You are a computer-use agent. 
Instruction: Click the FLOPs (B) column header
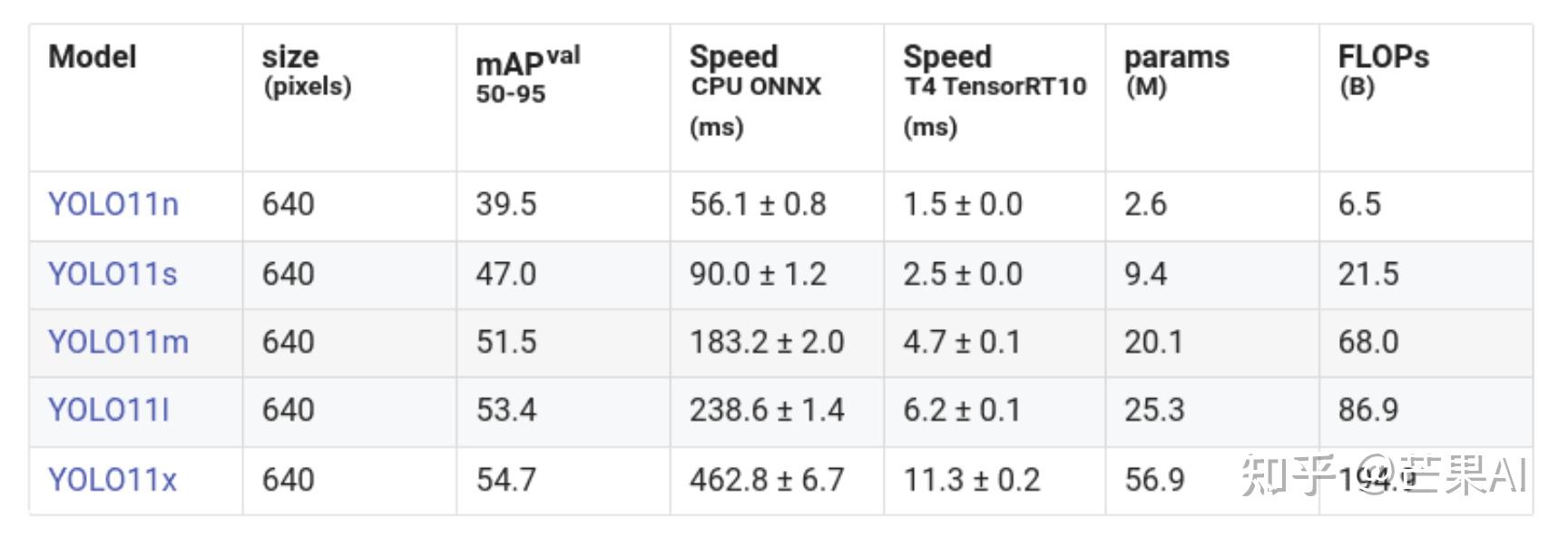coord(1383,71)
